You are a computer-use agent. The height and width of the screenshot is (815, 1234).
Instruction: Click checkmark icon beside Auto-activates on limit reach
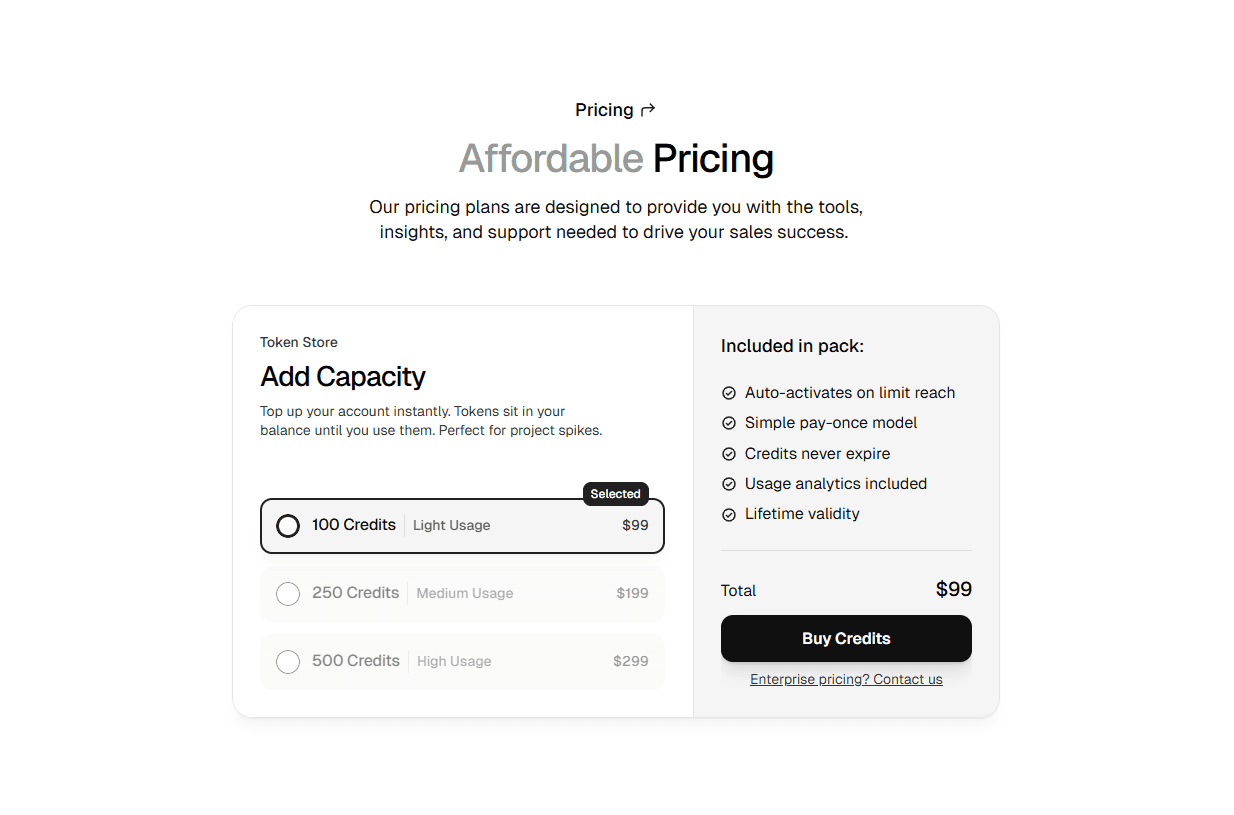coord(729,392)
